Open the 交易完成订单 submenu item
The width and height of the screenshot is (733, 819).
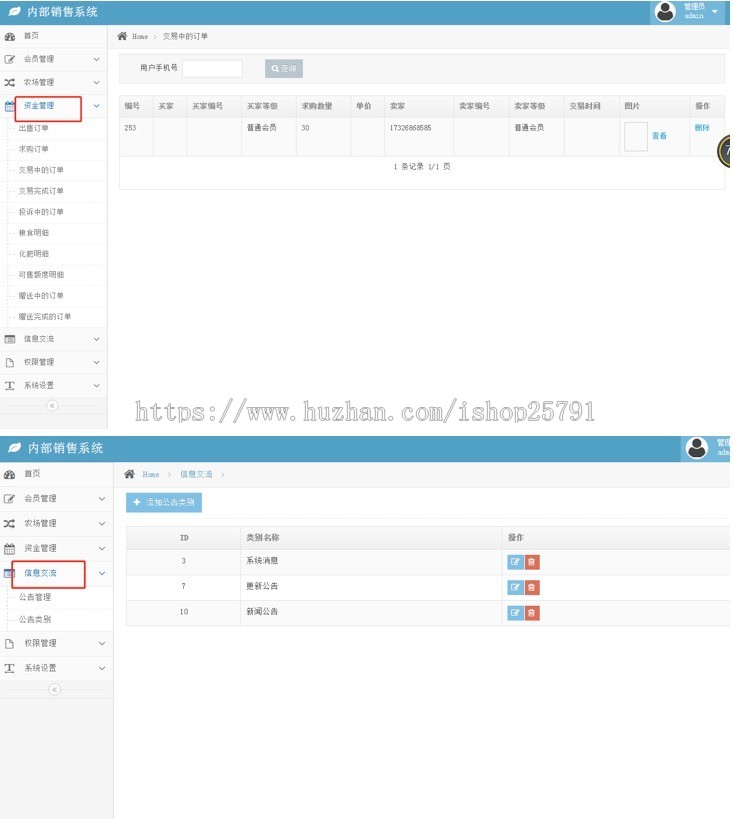coord(41,191)
